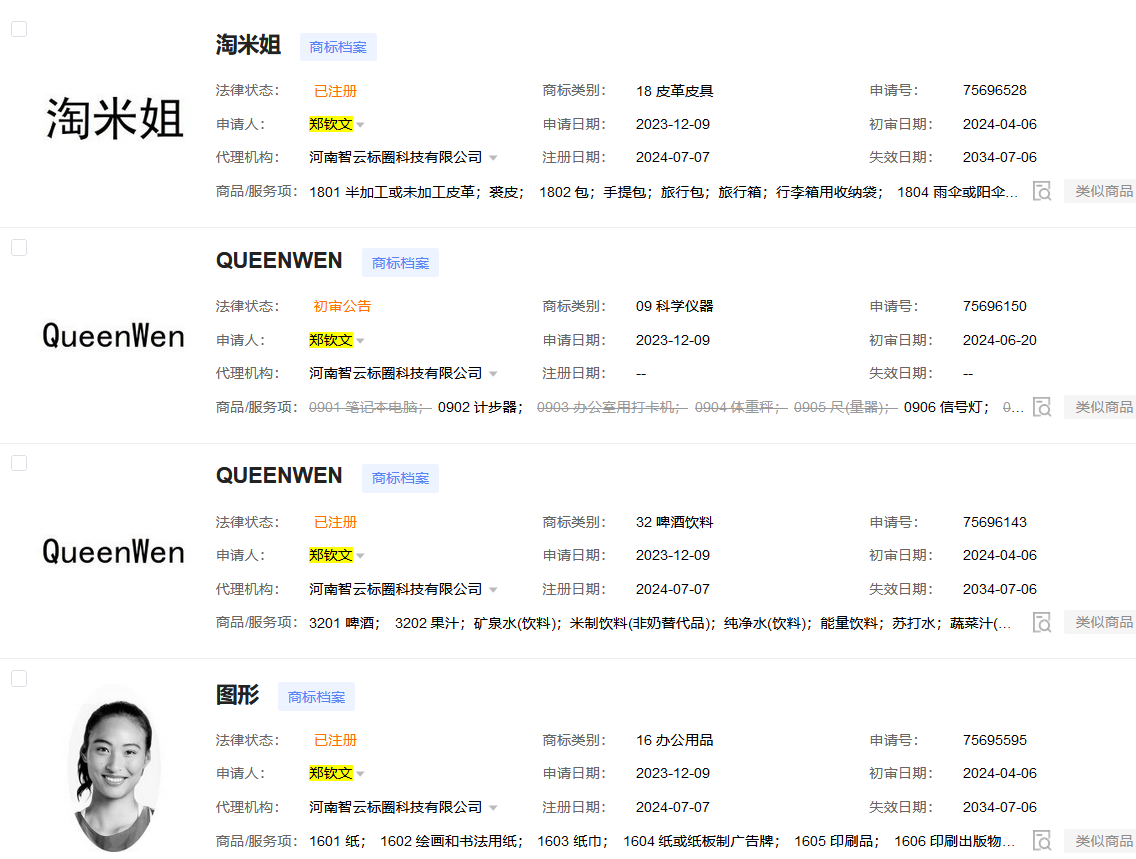
Task: Click agency name in 图形 entry
Action: [x=396, y=807]
